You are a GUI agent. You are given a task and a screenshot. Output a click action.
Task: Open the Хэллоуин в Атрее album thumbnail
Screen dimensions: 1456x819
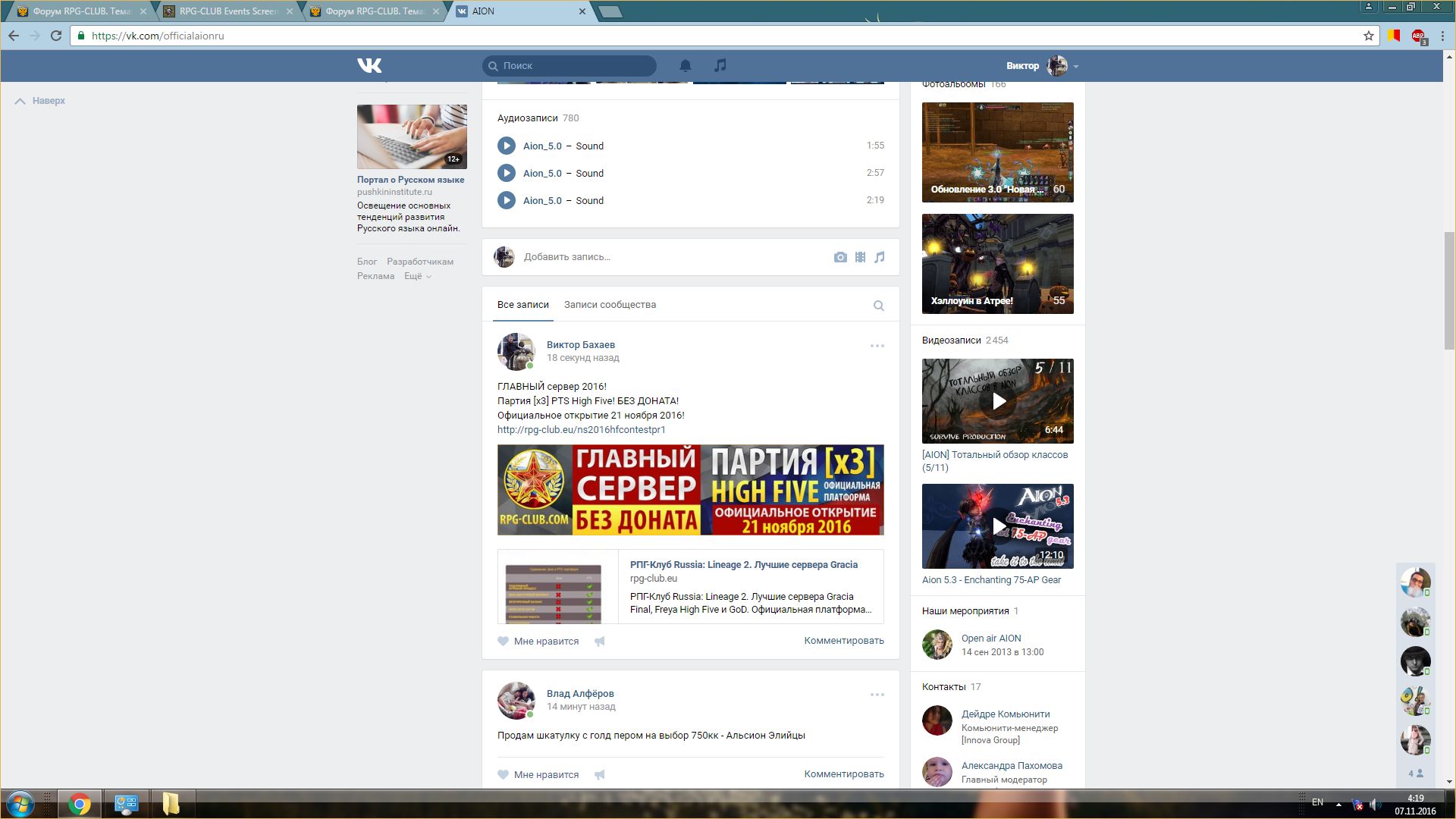997,264
